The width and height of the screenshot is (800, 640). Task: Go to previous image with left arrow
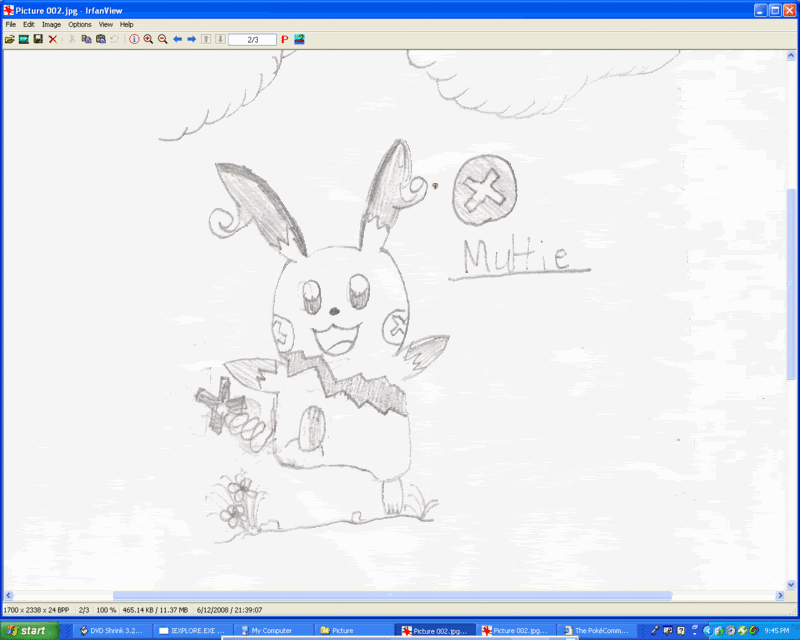(177, 39)
